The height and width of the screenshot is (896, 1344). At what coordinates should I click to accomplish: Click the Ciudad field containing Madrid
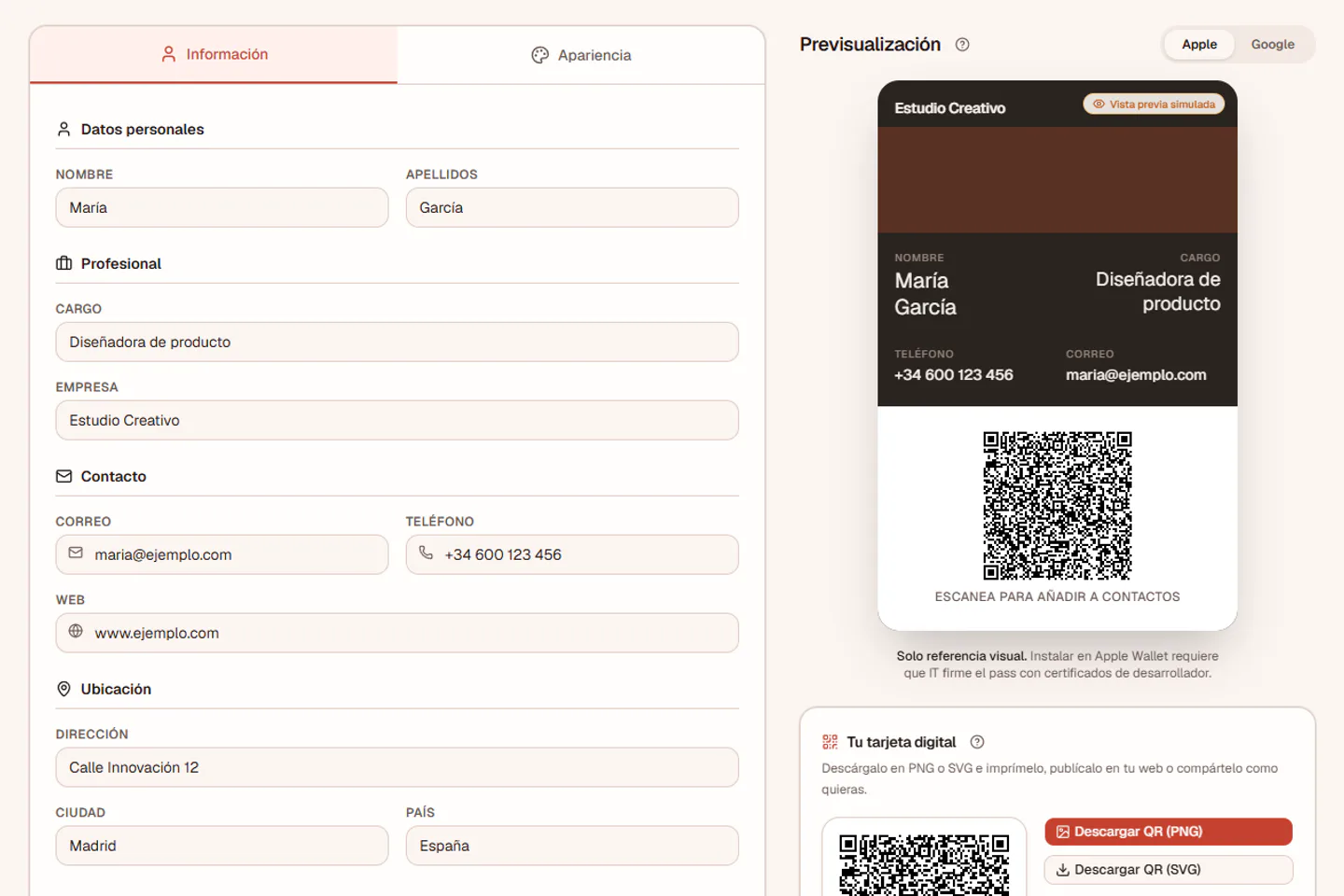pos(222,846)
